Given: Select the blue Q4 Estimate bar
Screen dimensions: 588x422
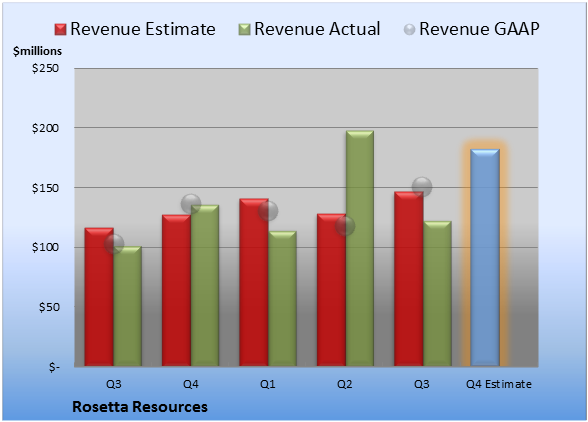Looking at the screenshot, I should 485,257.
